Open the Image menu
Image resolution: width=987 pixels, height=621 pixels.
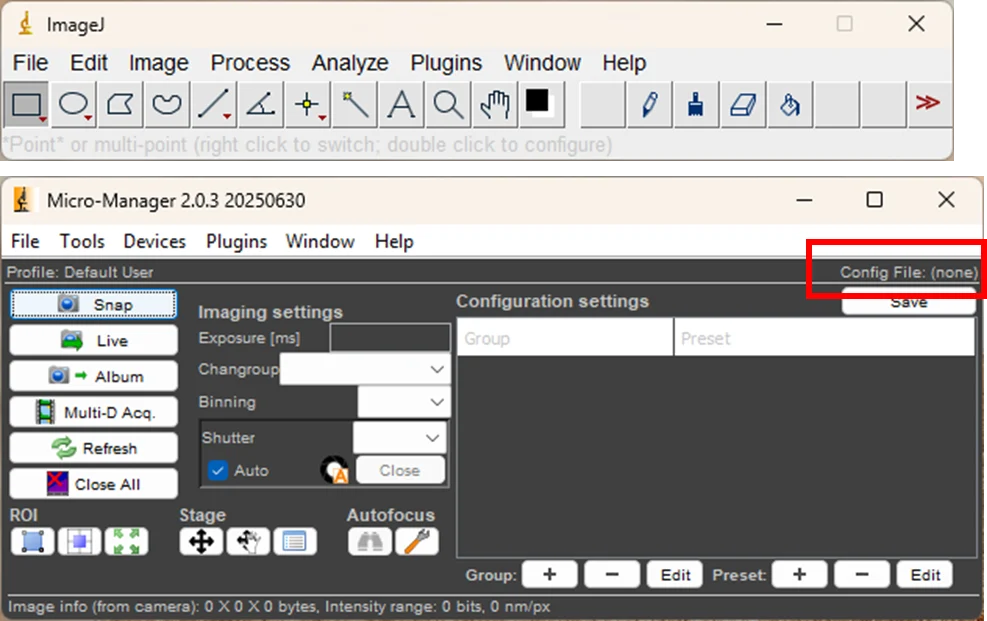point(159,63)
